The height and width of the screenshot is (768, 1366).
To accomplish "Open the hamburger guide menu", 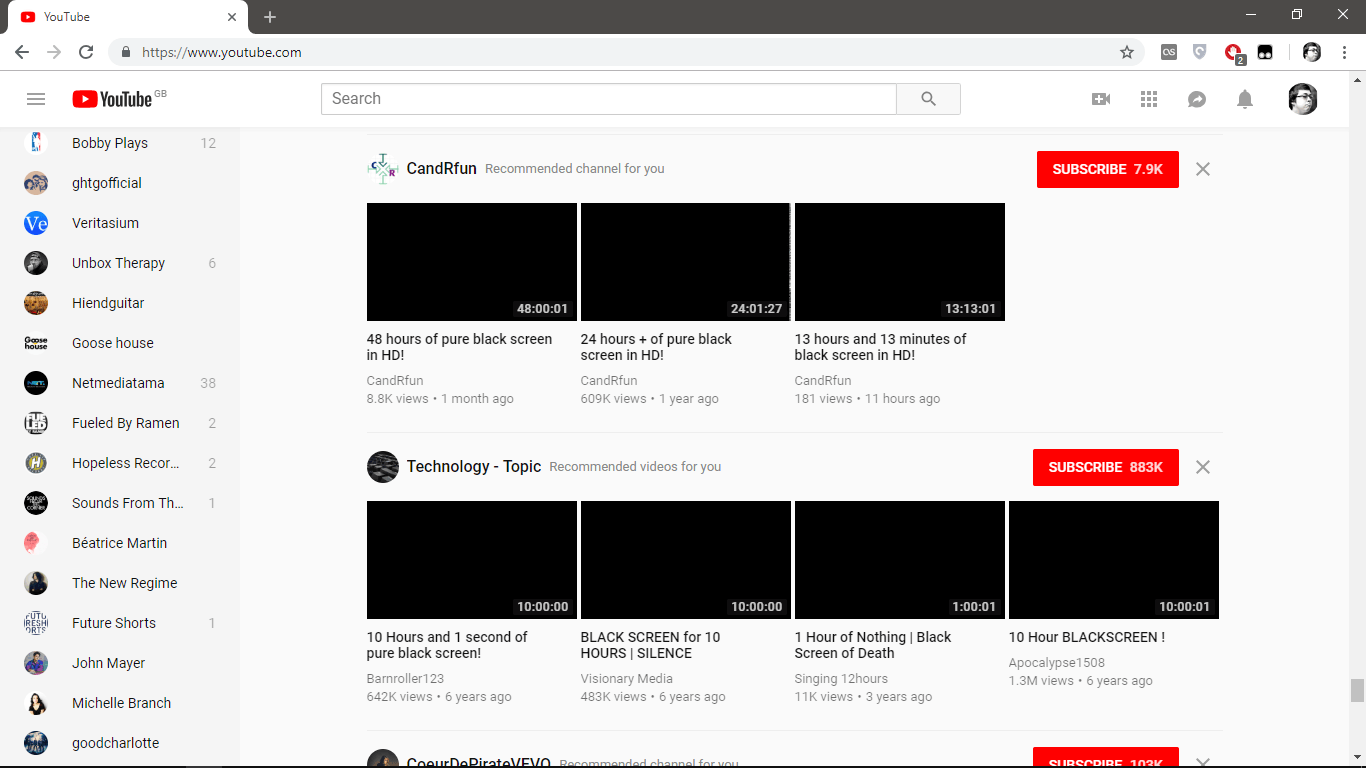I will tap(36, 99).
